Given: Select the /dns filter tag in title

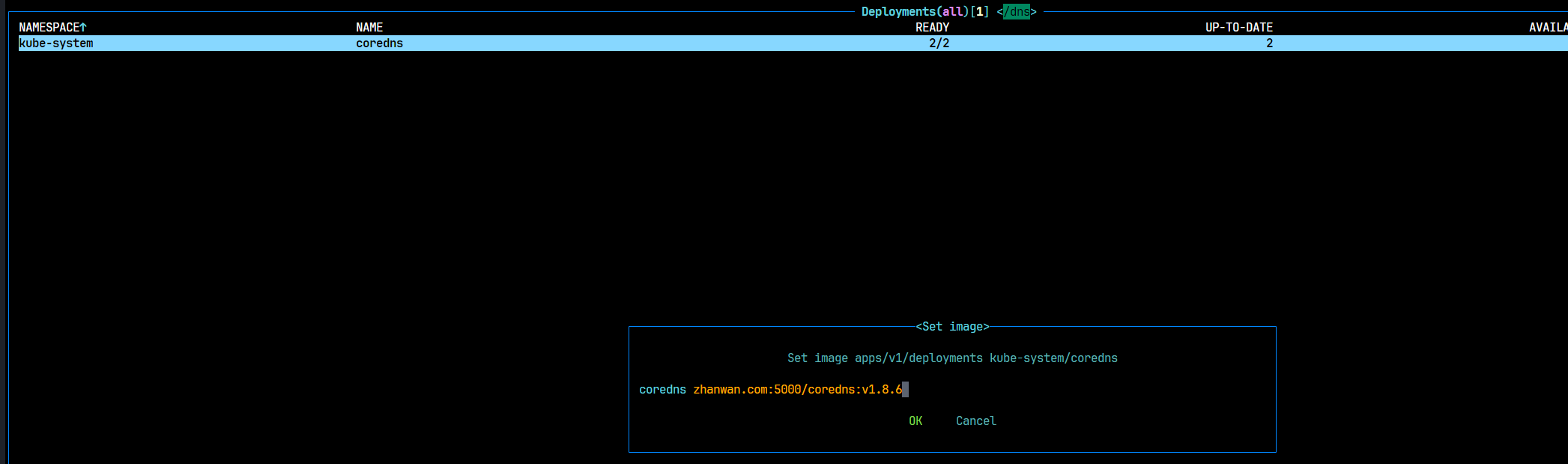Looking at the screenshot, I should (1017, 12).
